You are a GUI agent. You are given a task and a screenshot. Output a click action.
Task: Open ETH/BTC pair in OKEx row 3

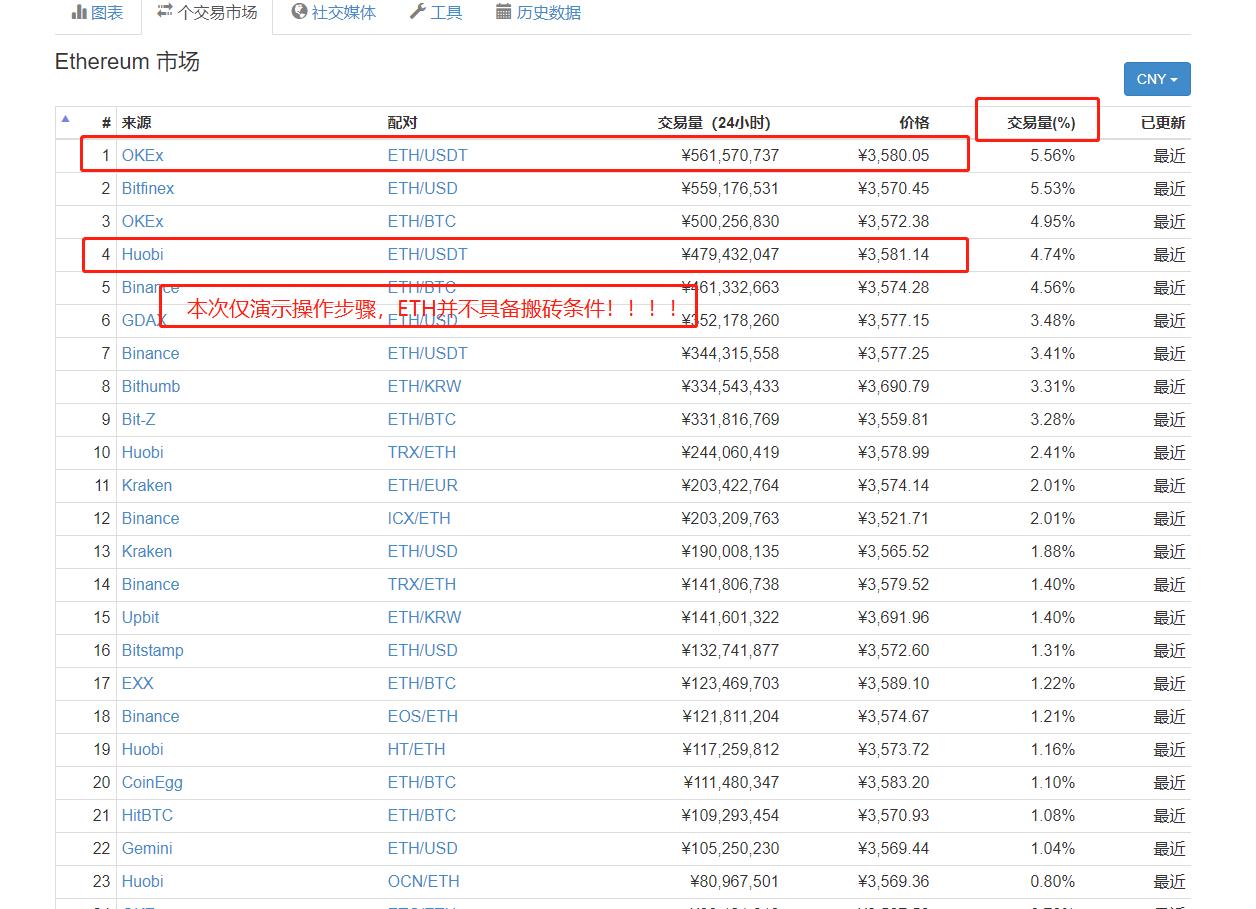(x=421, y=221)
